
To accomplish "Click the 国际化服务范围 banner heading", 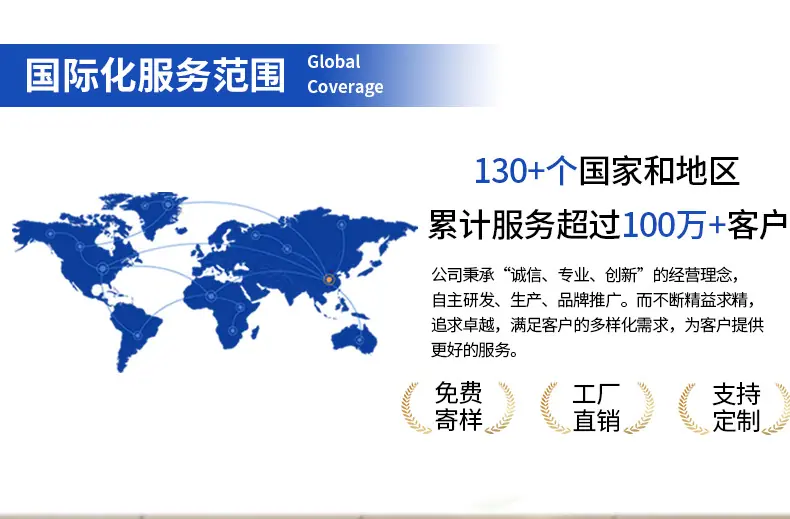I will point(155,75).
